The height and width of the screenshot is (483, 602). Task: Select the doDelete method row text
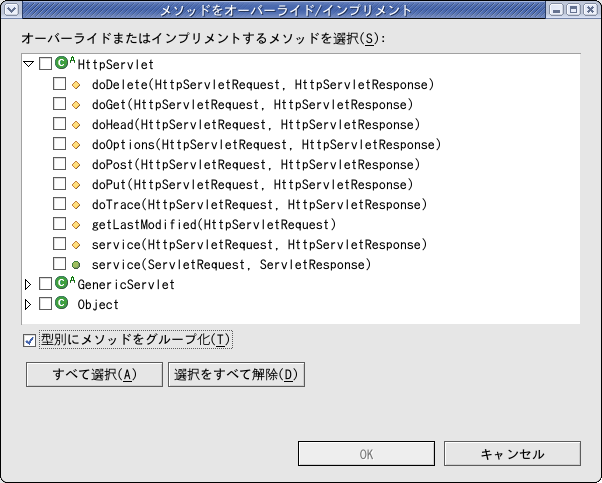(263, 84)
